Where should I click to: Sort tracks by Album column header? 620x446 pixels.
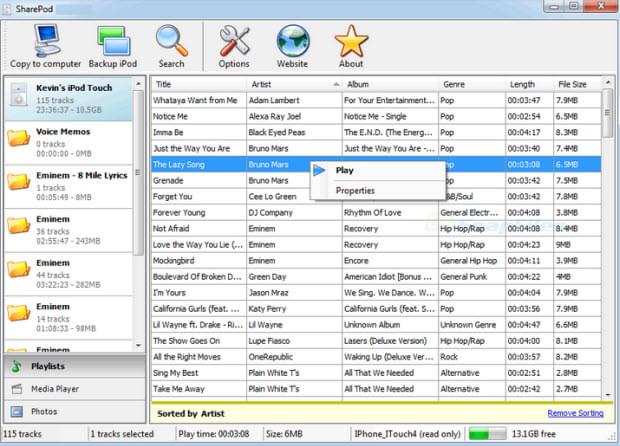[390, 84]
